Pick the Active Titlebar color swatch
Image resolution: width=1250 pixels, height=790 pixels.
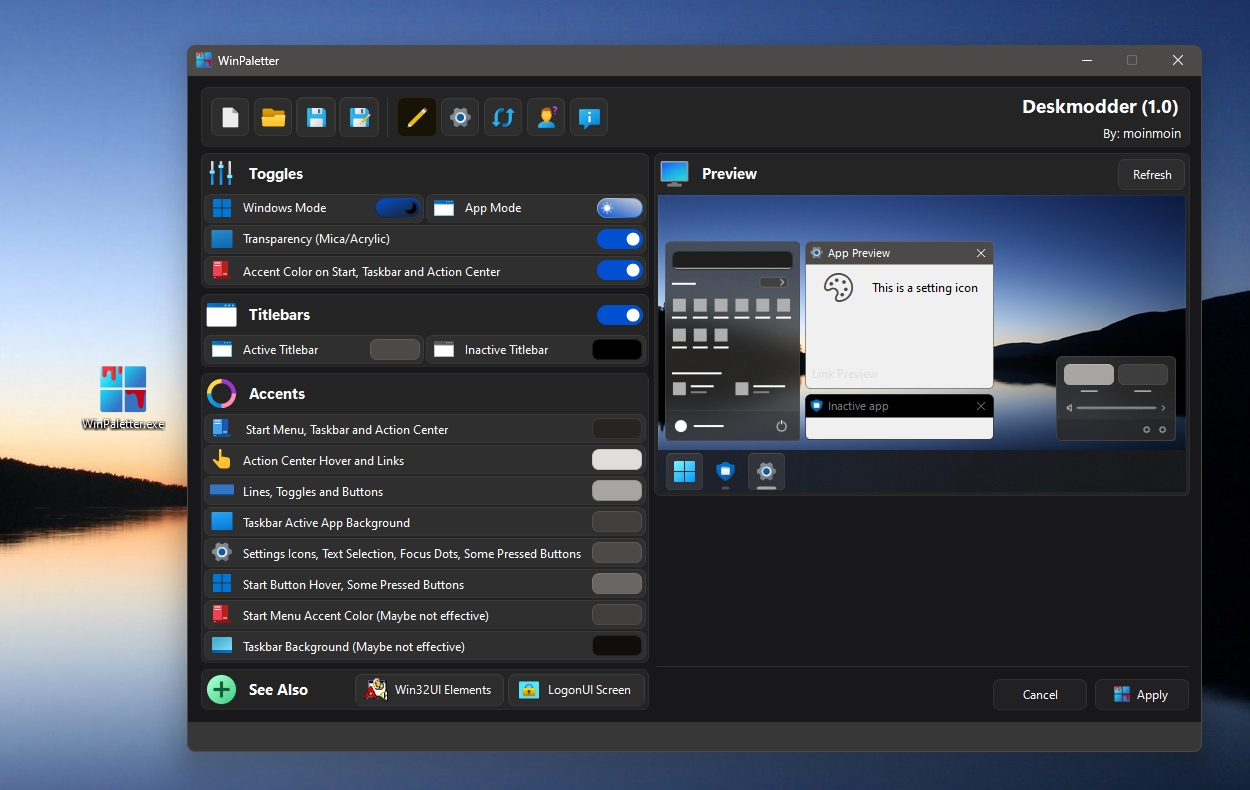pyautogui.click(x=395, y=349)
